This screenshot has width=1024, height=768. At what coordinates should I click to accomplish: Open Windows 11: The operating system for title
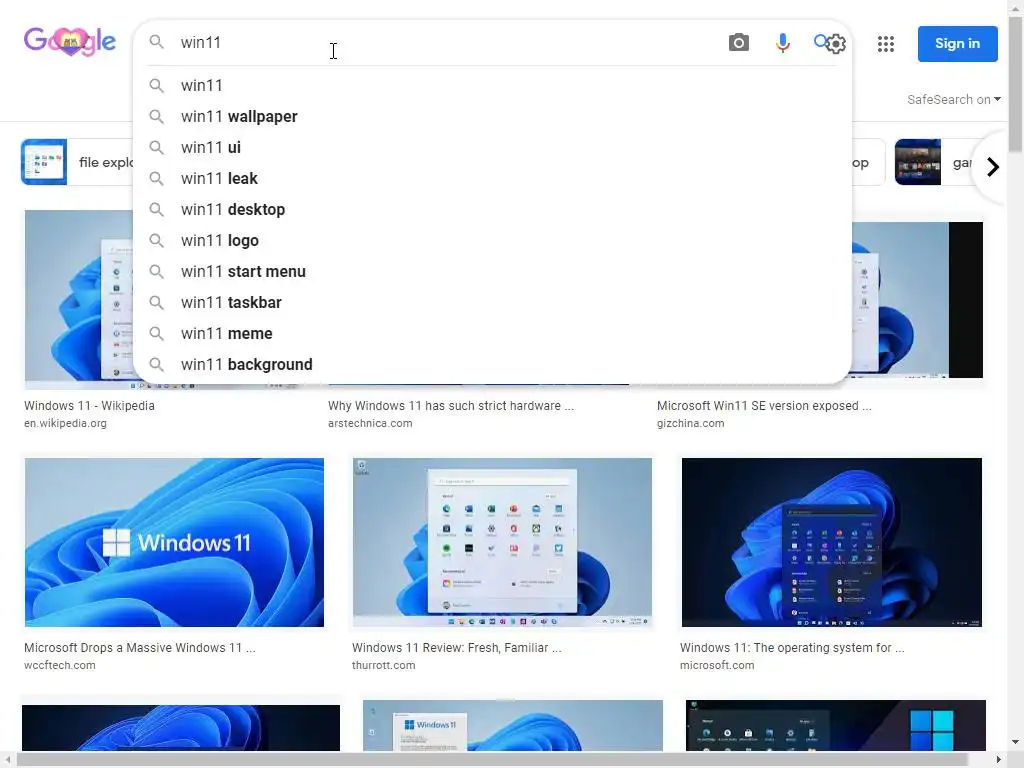[792, 648]
